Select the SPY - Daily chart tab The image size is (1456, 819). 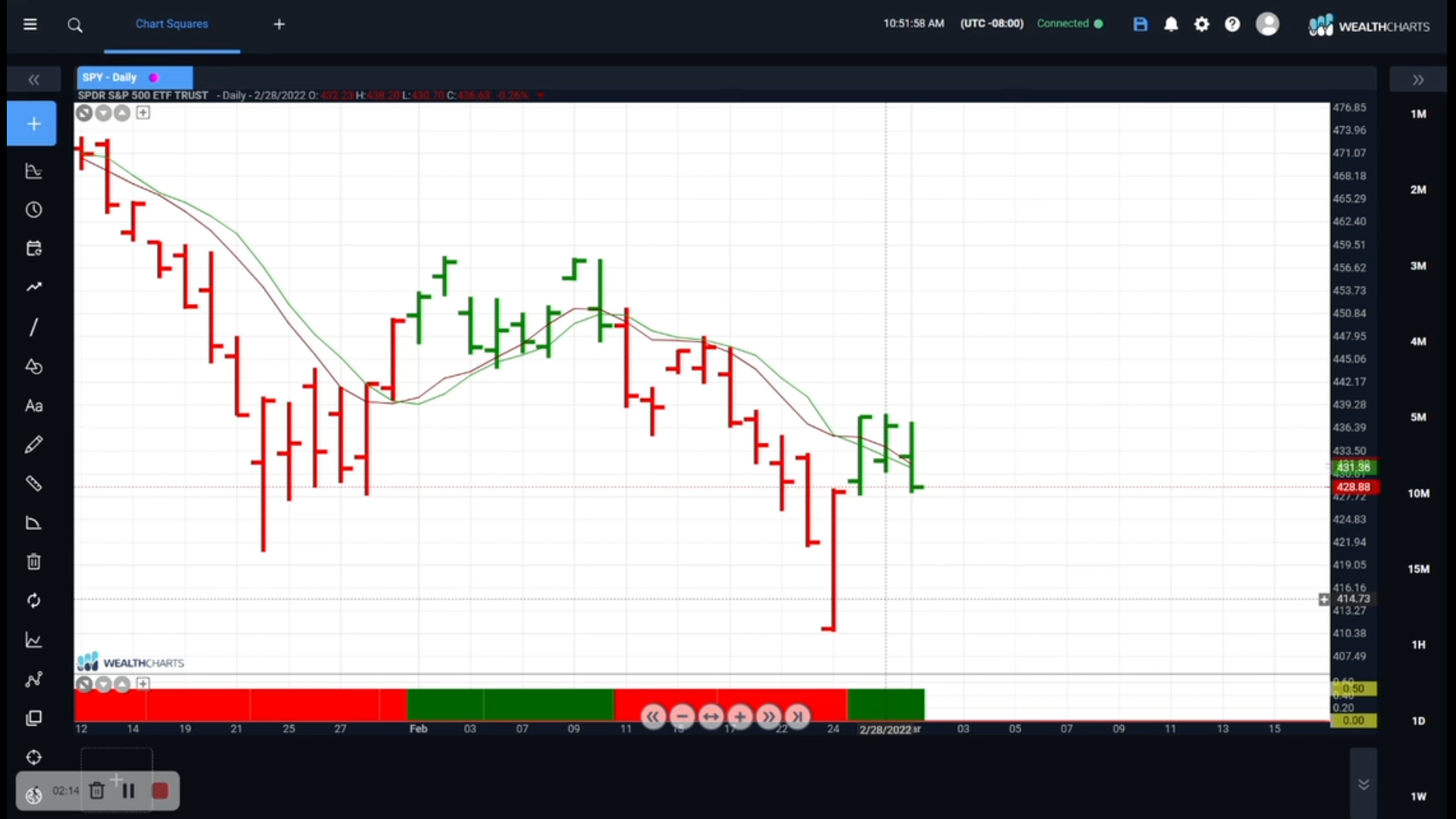coord(134,77)
